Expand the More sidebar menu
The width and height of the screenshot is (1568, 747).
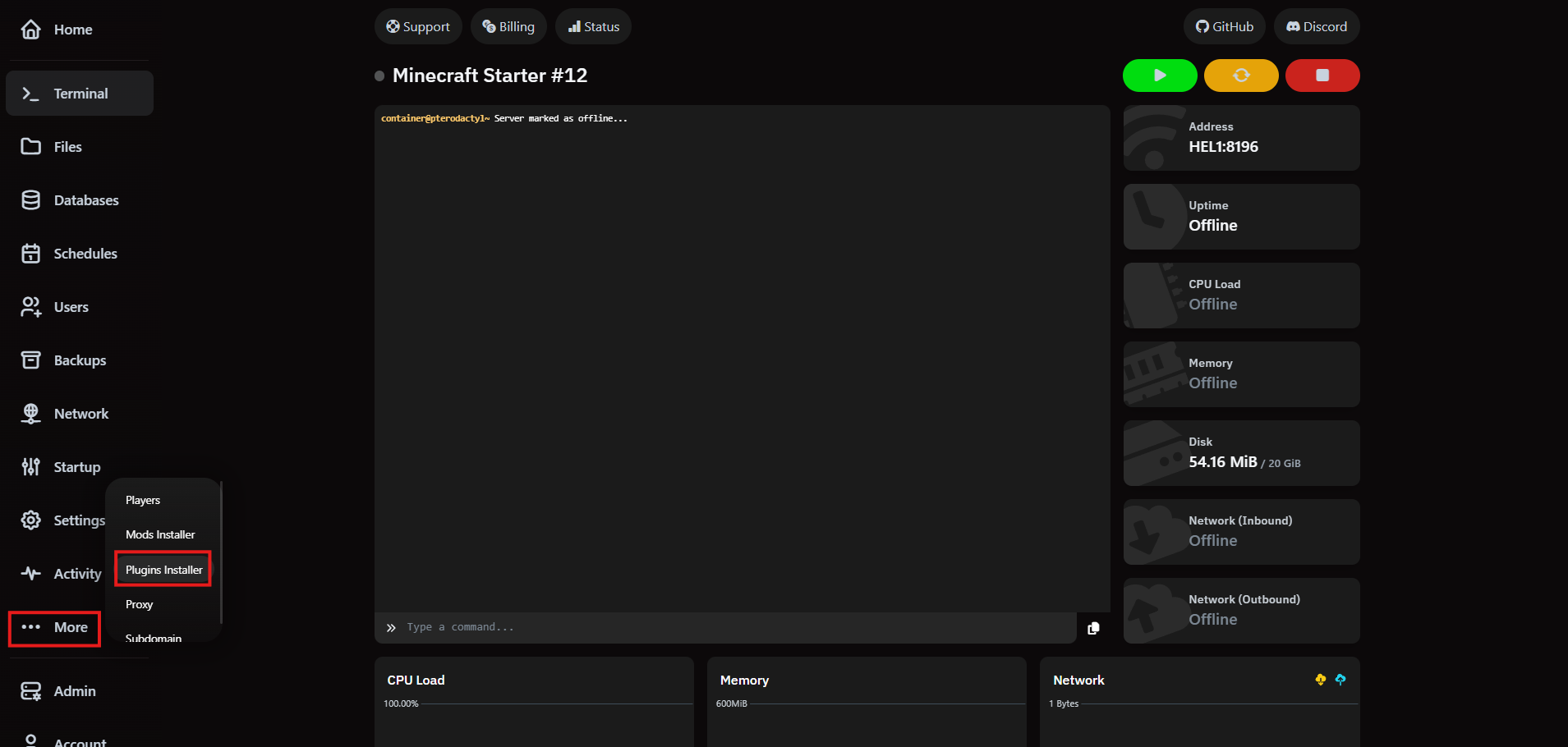(54, 627)
